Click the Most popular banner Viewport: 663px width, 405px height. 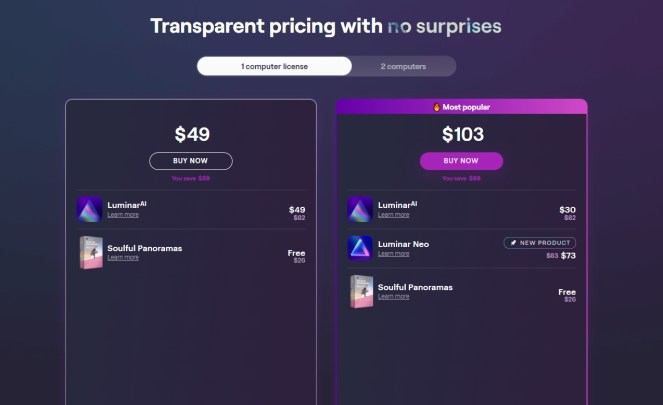tap(462, 107)
